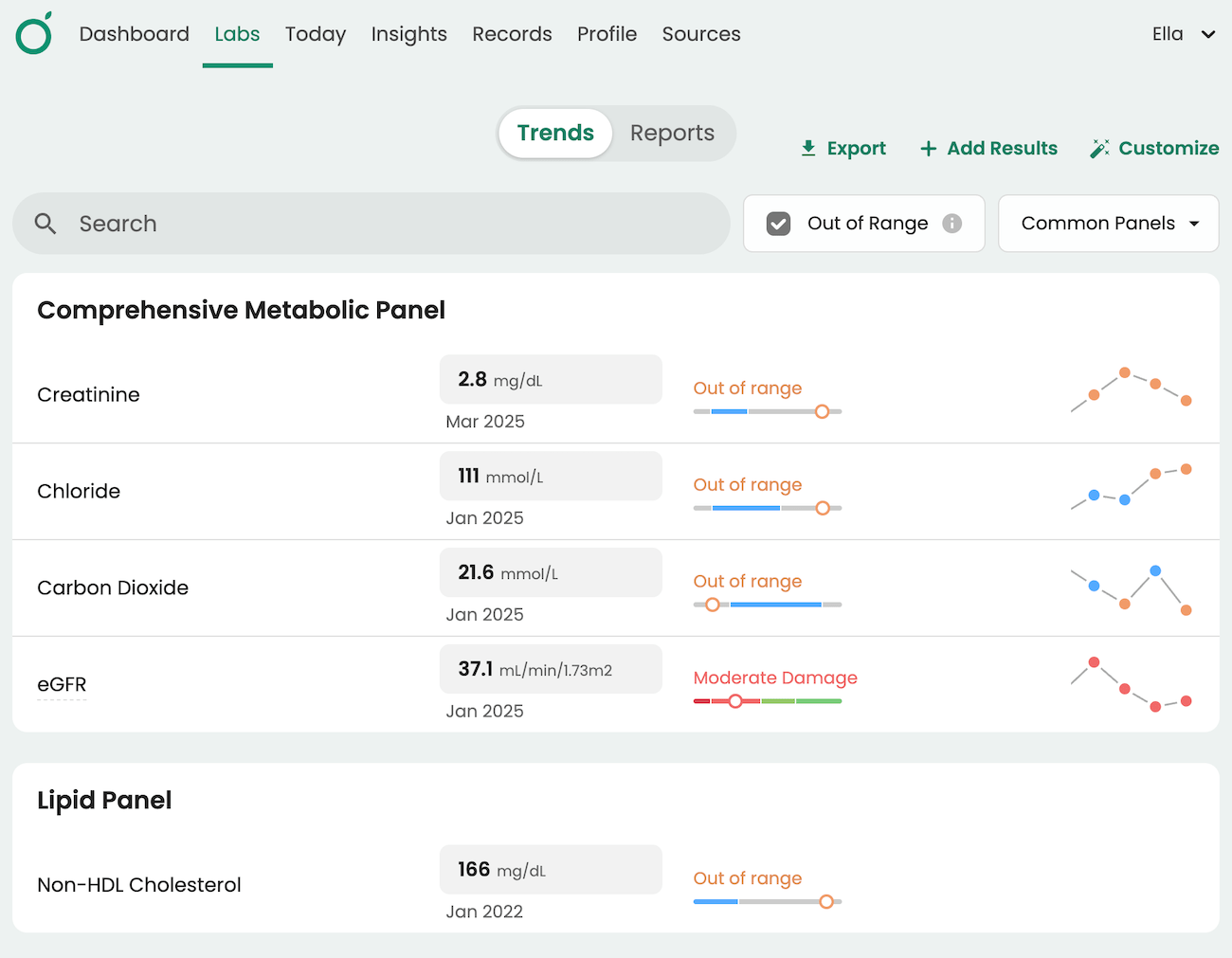The height and width of the screenshot is (958, 1232).
Task: Click the magic wand Customize icon
Action: coord(1099,148)
